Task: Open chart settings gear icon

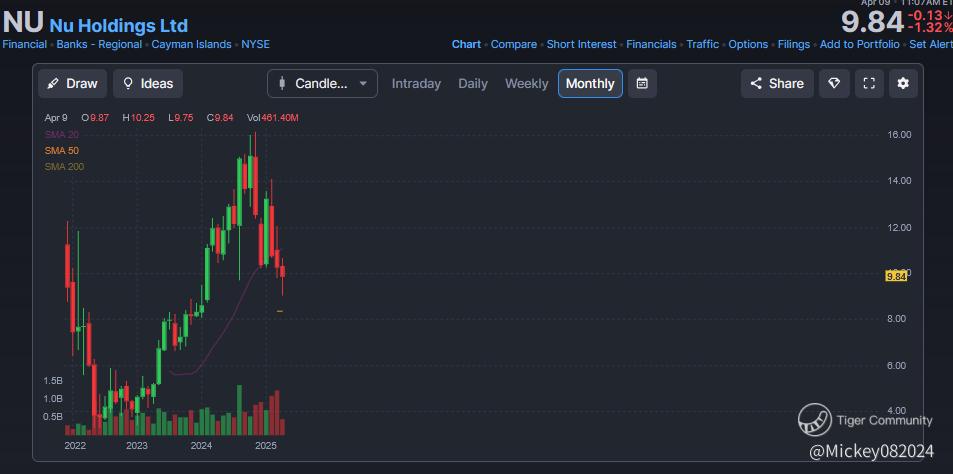Action: click(x=903, y=84)
